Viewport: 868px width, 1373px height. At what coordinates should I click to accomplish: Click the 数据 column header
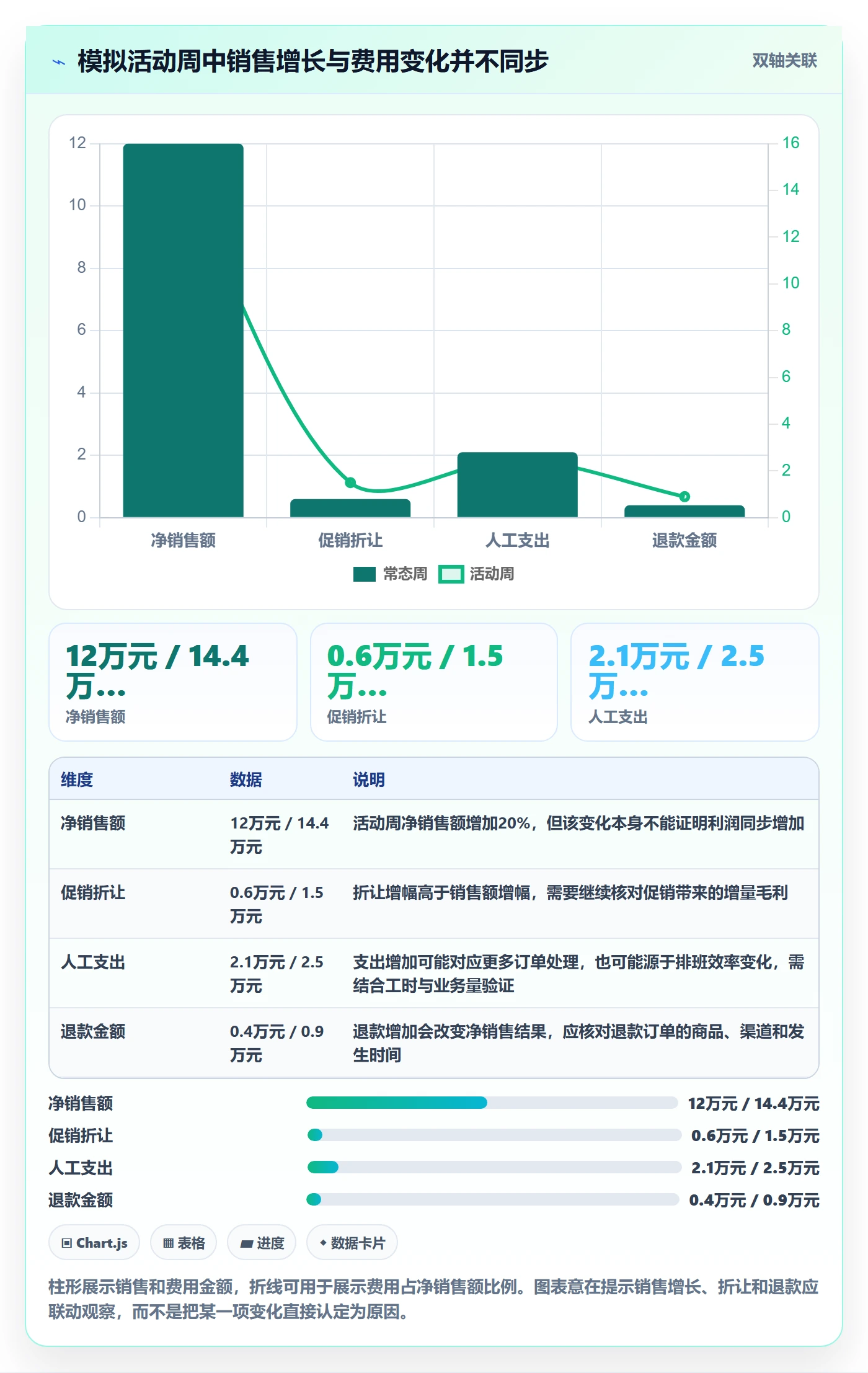click(x=246, y=780)
